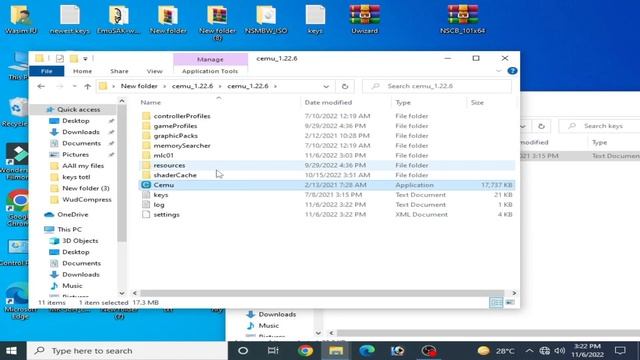Open the NSMBW_ISO desktop folder
Viewport: 640px width, 360px height.
coord(266,19)
